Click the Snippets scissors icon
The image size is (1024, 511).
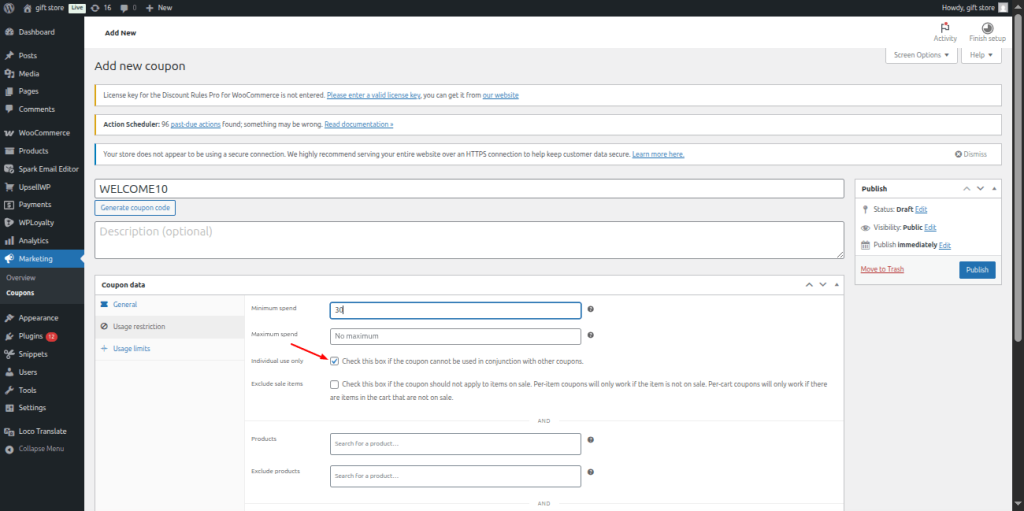click(x=9, y=354)
